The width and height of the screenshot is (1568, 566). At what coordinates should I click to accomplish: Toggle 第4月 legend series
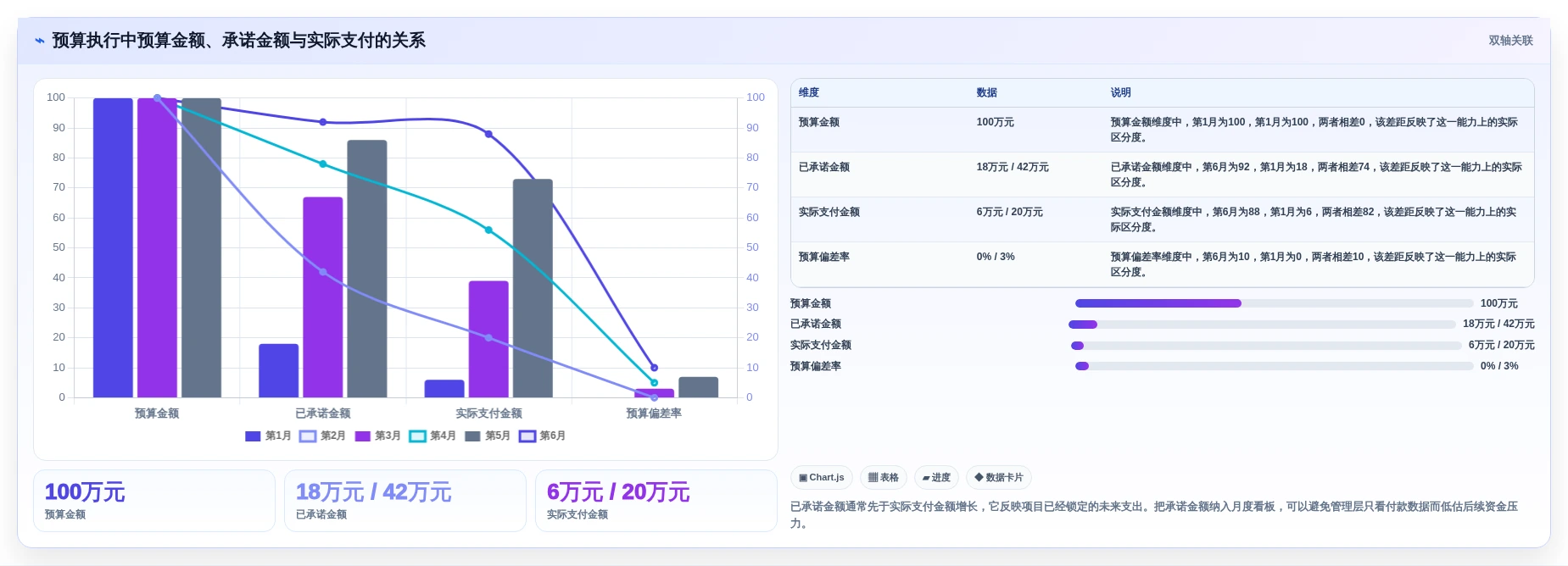(432, 436)
